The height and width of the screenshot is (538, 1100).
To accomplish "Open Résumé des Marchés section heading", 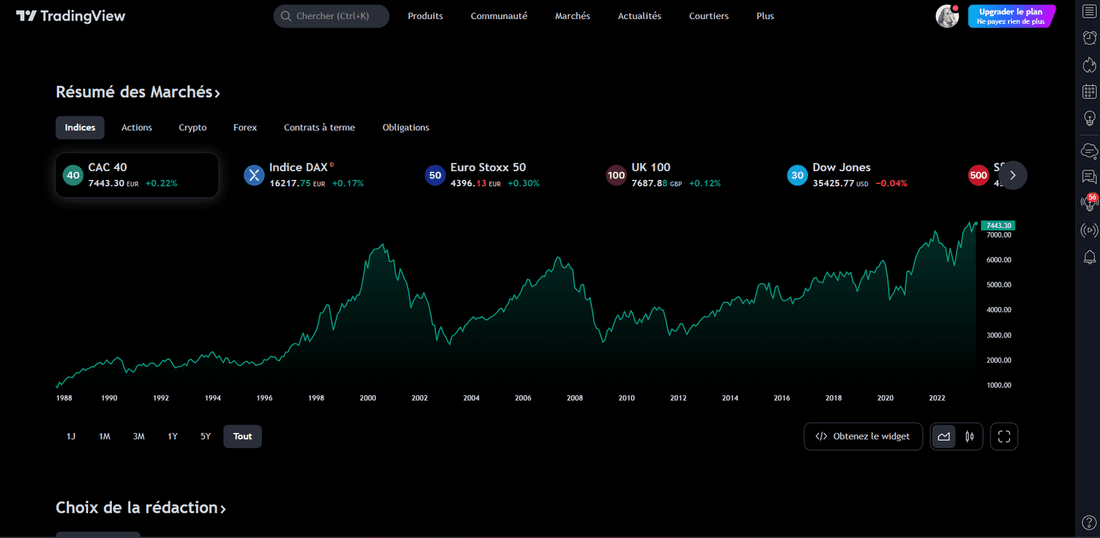I will [138, 92].
